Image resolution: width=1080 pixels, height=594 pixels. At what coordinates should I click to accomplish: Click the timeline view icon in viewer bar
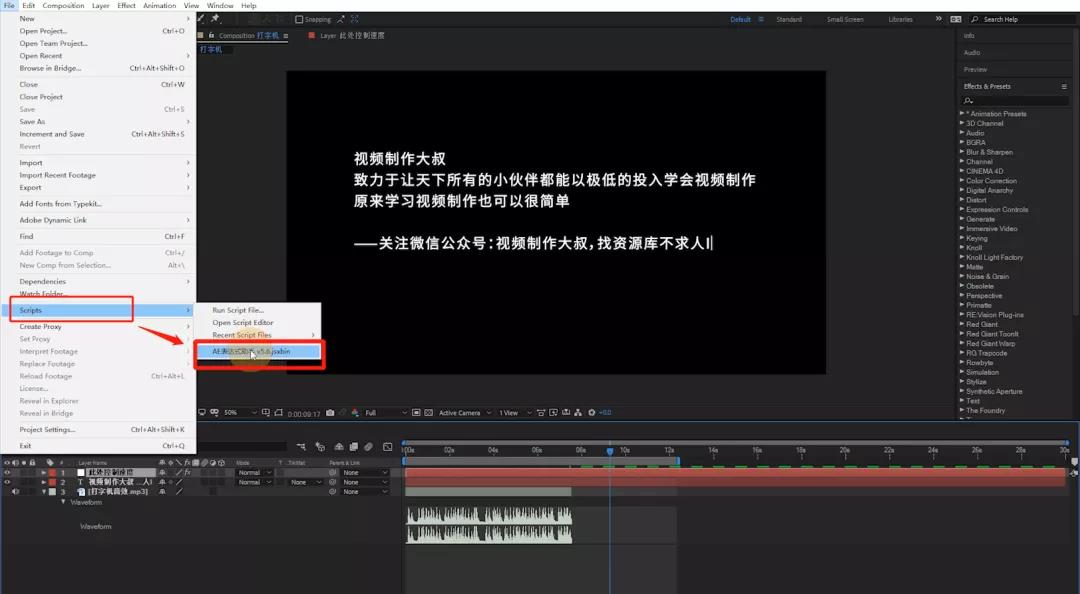tap(565, 413)
